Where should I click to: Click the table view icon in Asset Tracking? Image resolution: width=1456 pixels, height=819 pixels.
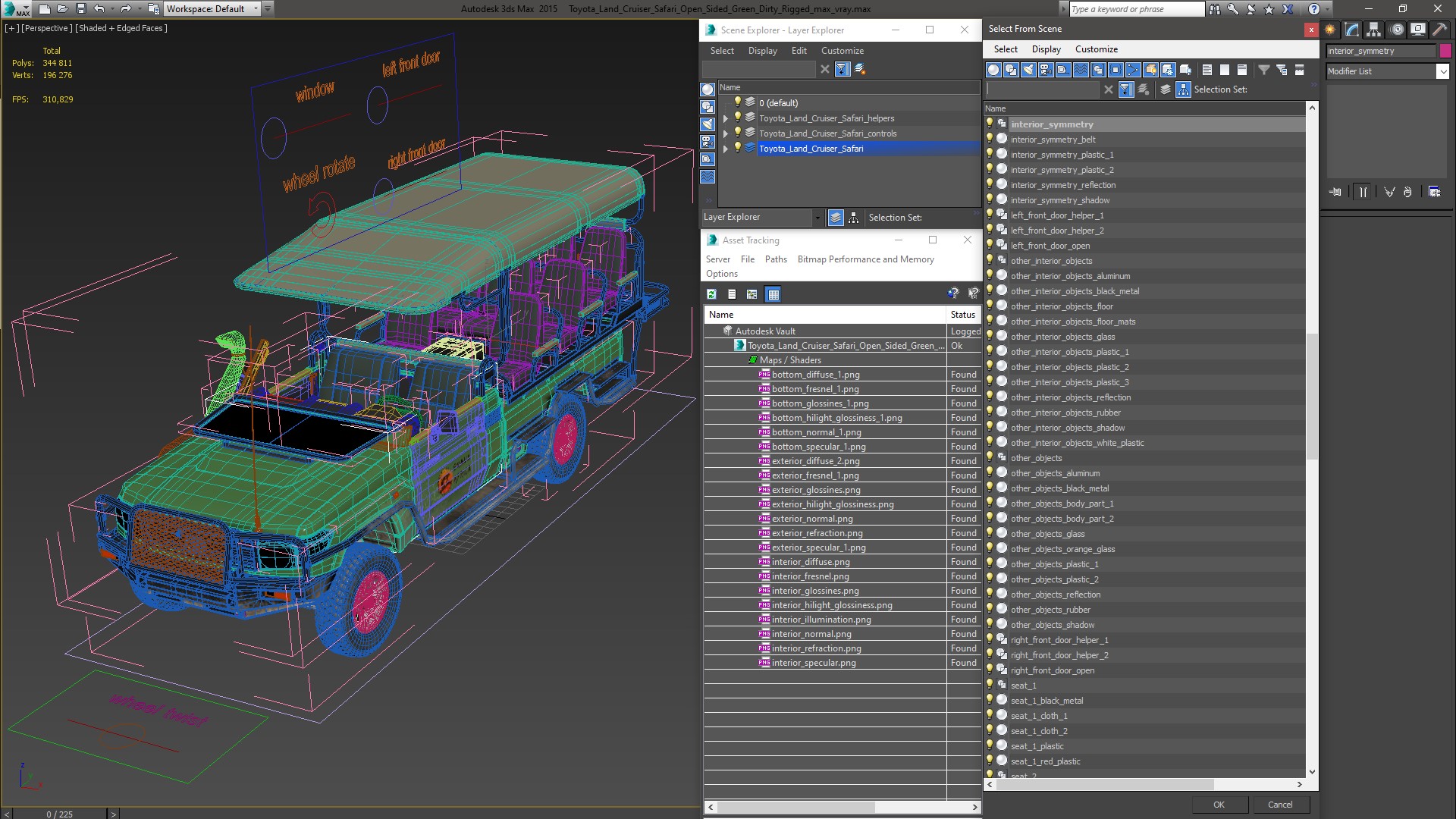point(773,294)
